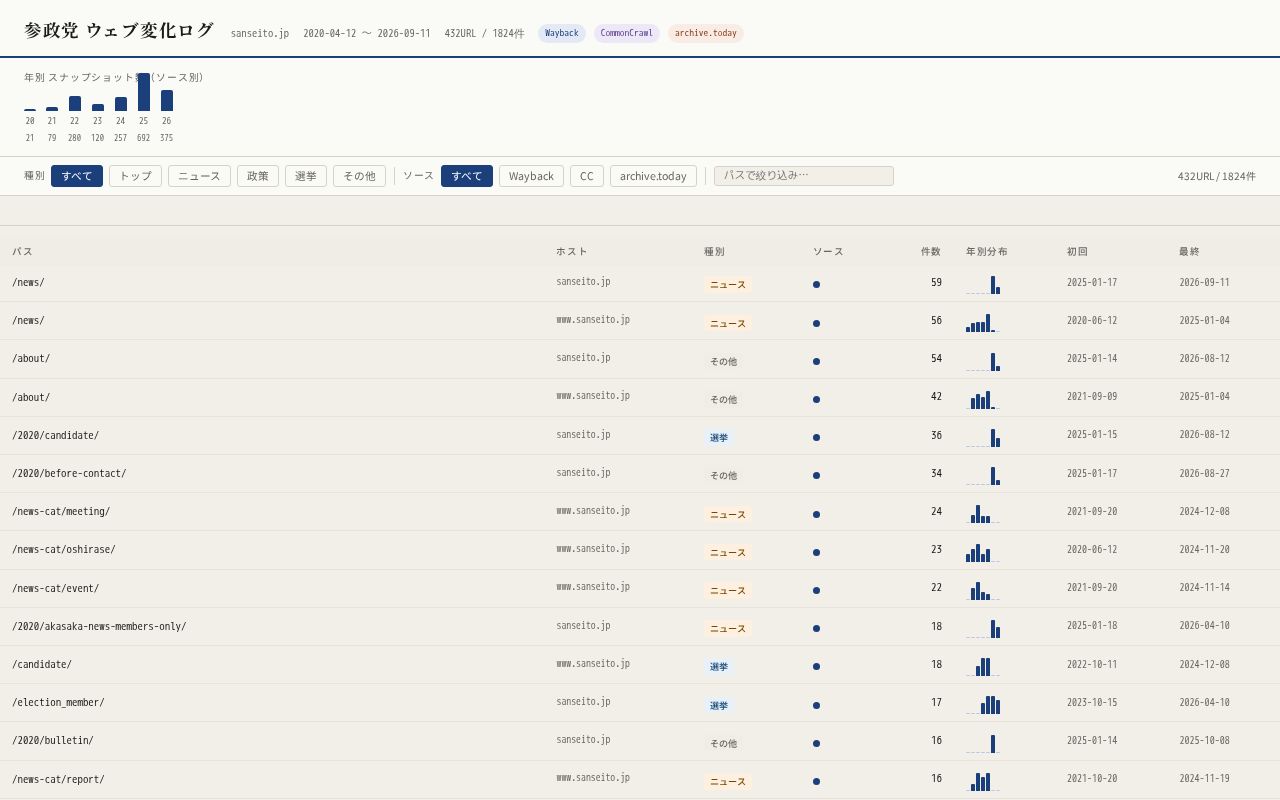Filter by ニュース type
This screenshot has height=800, width=1280.
(x=199, y=176)
